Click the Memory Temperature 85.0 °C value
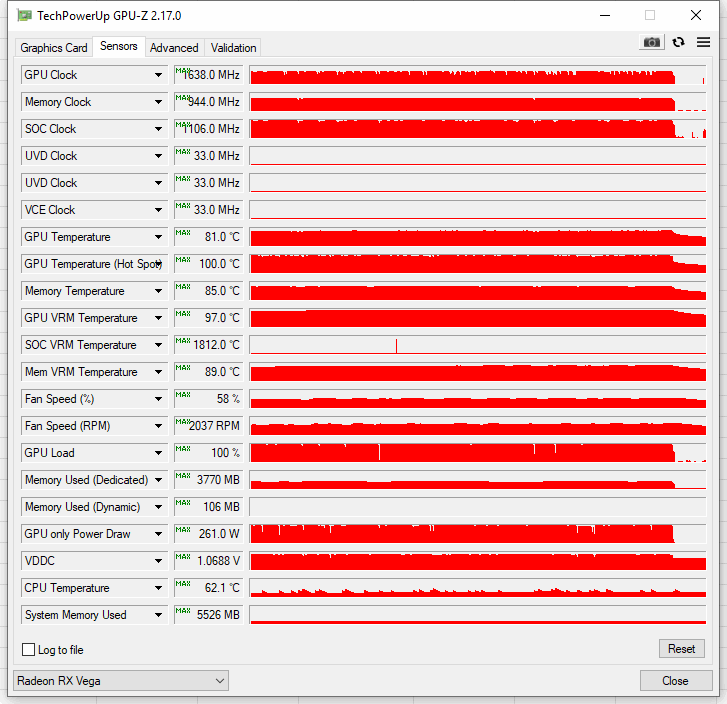The image size is (727, 704). tap(209, 291)
